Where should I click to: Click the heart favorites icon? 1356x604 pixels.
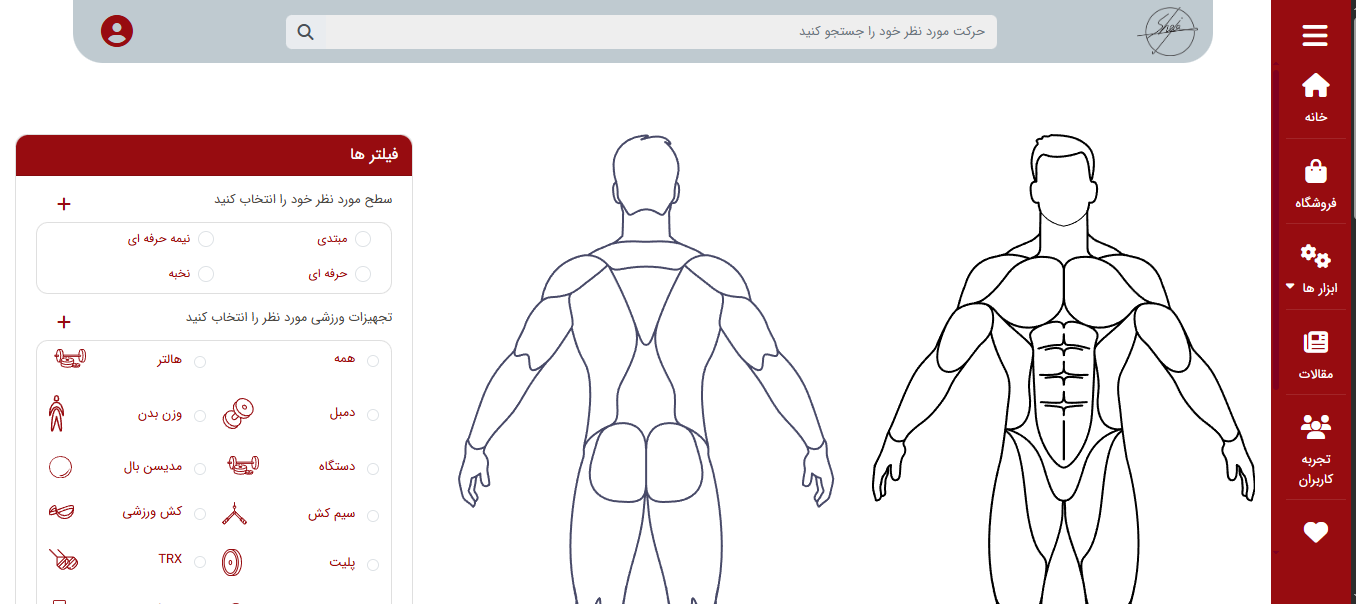click(x=1315, y=533)
